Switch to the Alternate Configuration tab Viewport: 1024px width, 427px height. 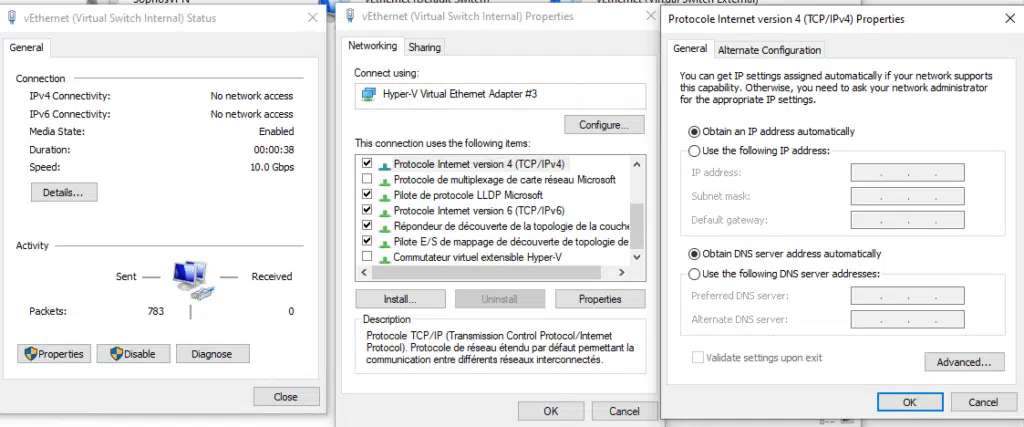click(769, 50)
